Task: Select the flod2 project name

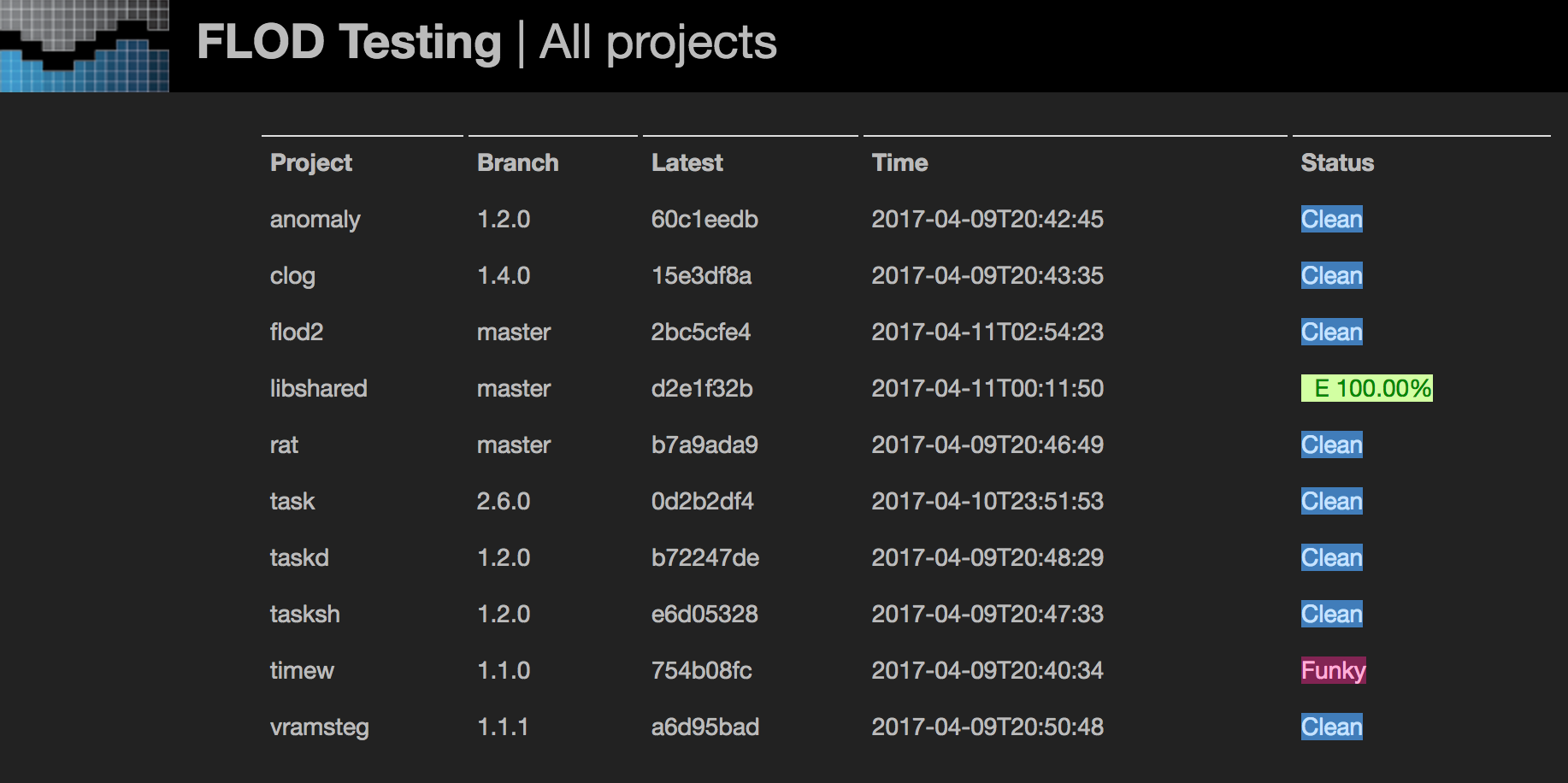Action: (x=297, y=332)
